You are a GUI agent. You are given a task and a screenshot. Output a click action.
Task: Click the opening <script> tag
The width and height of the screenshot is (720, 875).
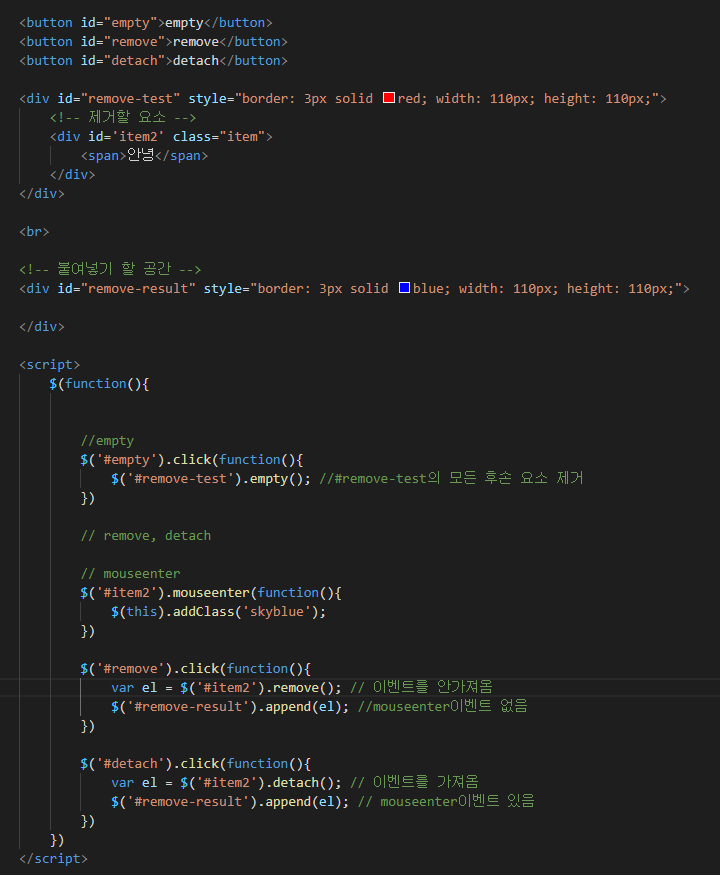[50, 364]
